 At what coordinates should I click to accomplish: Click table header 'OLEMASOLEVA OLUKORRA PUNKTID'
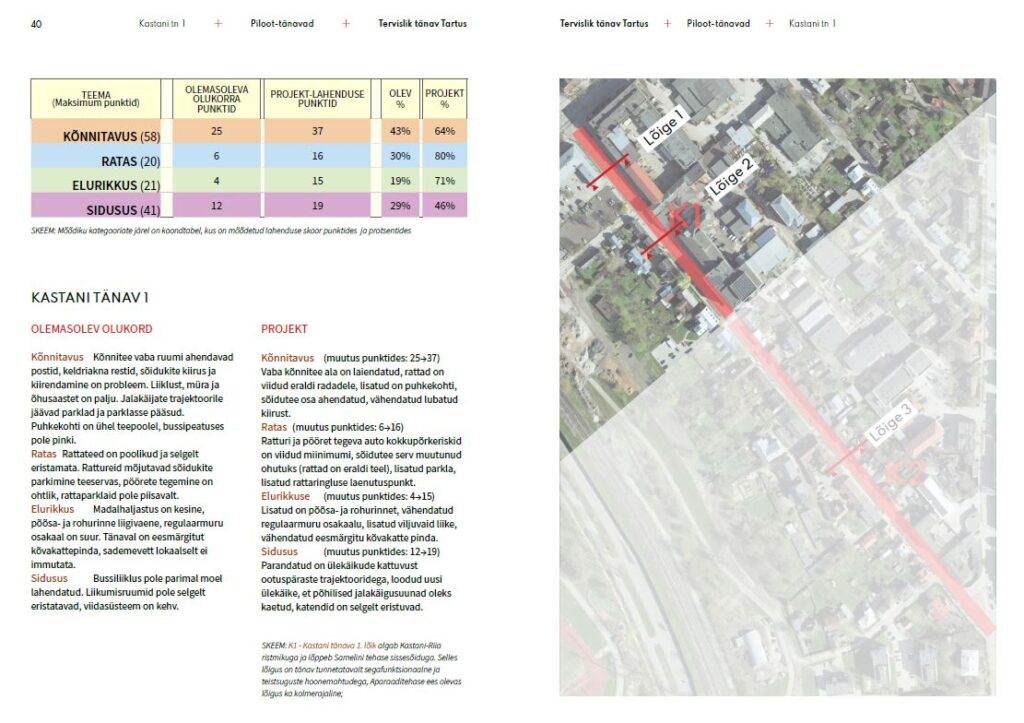[x=216, y=99]
